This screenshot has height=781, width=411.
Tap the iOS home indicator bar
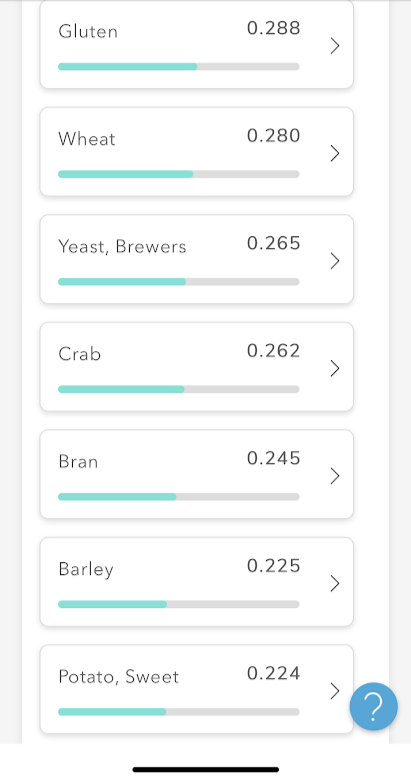[x=205, y=770]
